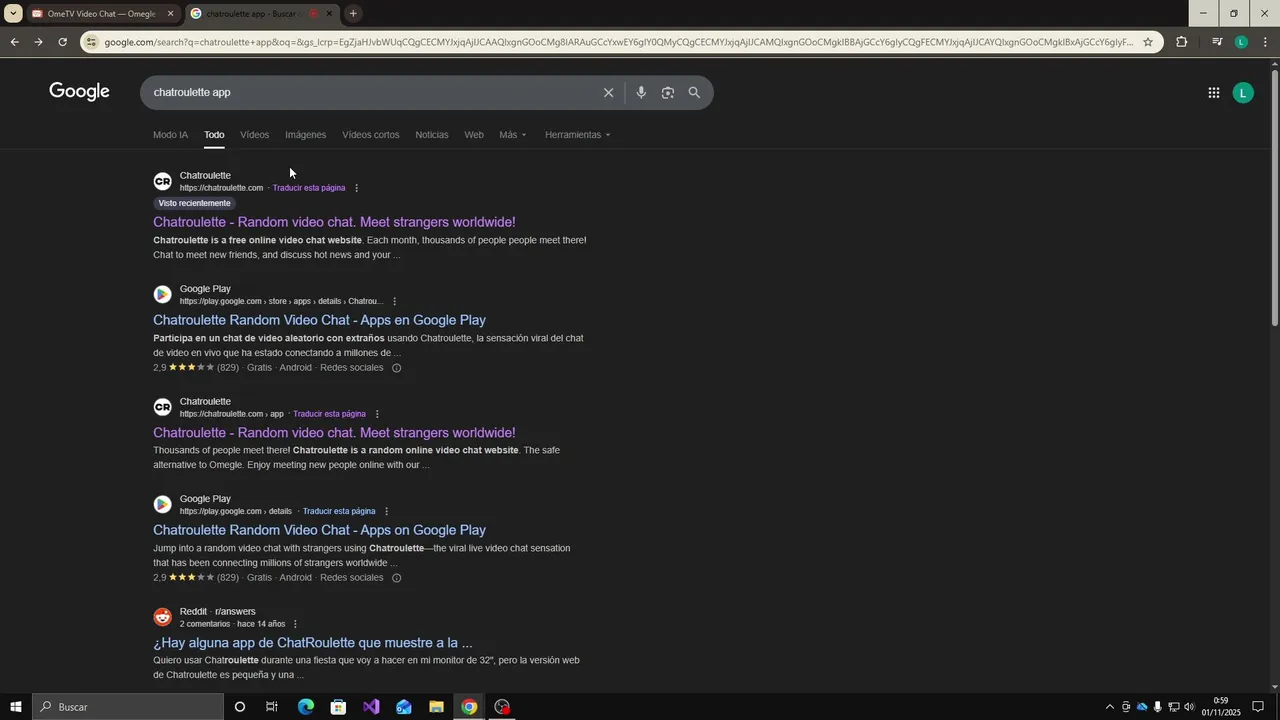Open the Google apps grid icon
This screenshot has width=1280, height=720.
point(1213,93)
